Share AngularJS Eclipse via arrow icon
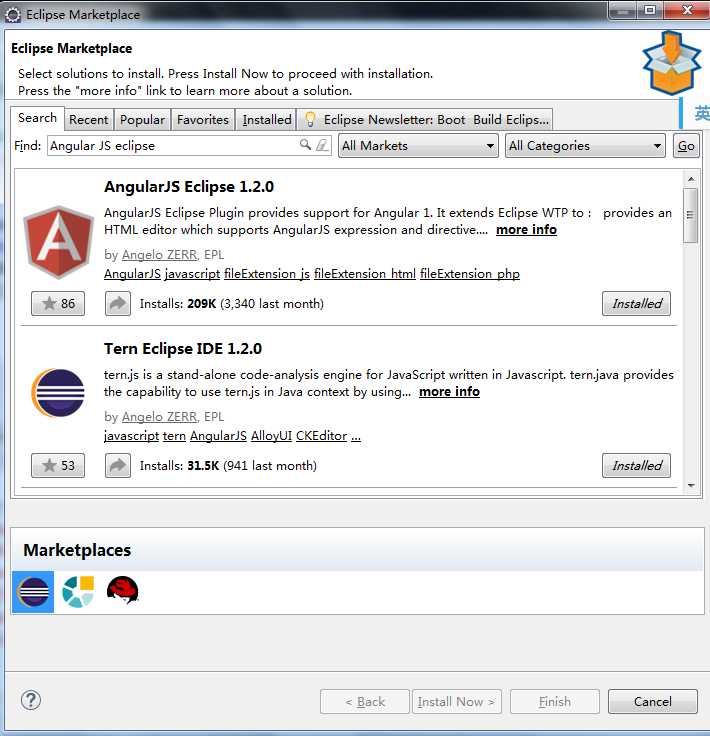710x736 pixels. pos(118,304)
